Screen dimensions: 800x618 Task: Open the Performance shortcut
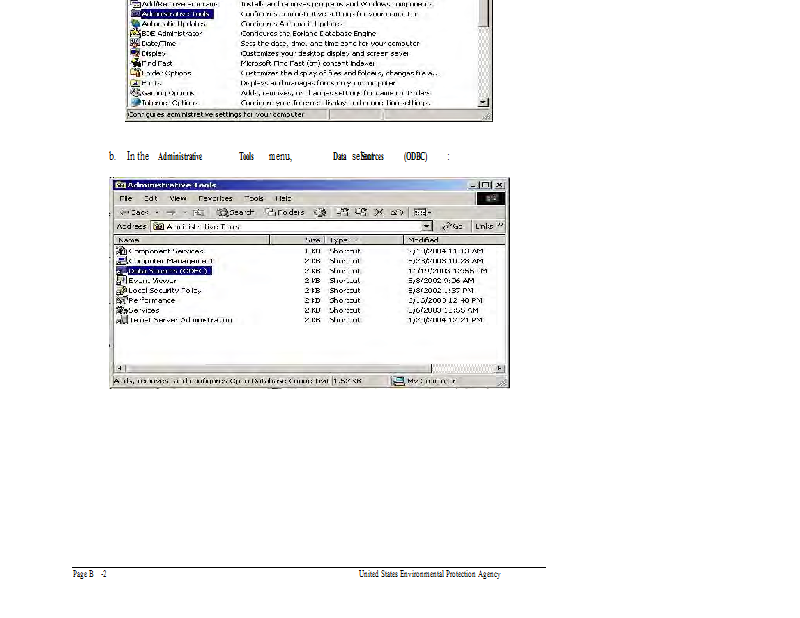point(151,300)
